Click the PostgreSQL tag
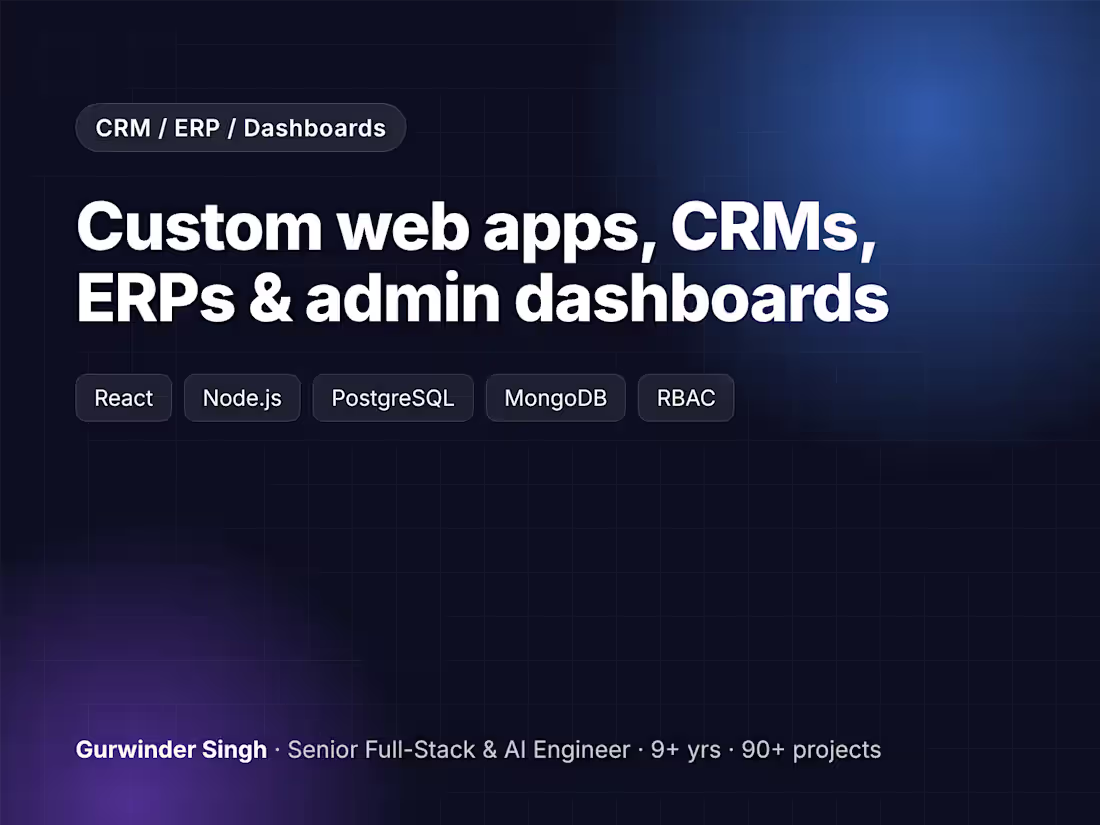Image resolution: width=1100 pixels, height=825 pixels. click(393, 398)
